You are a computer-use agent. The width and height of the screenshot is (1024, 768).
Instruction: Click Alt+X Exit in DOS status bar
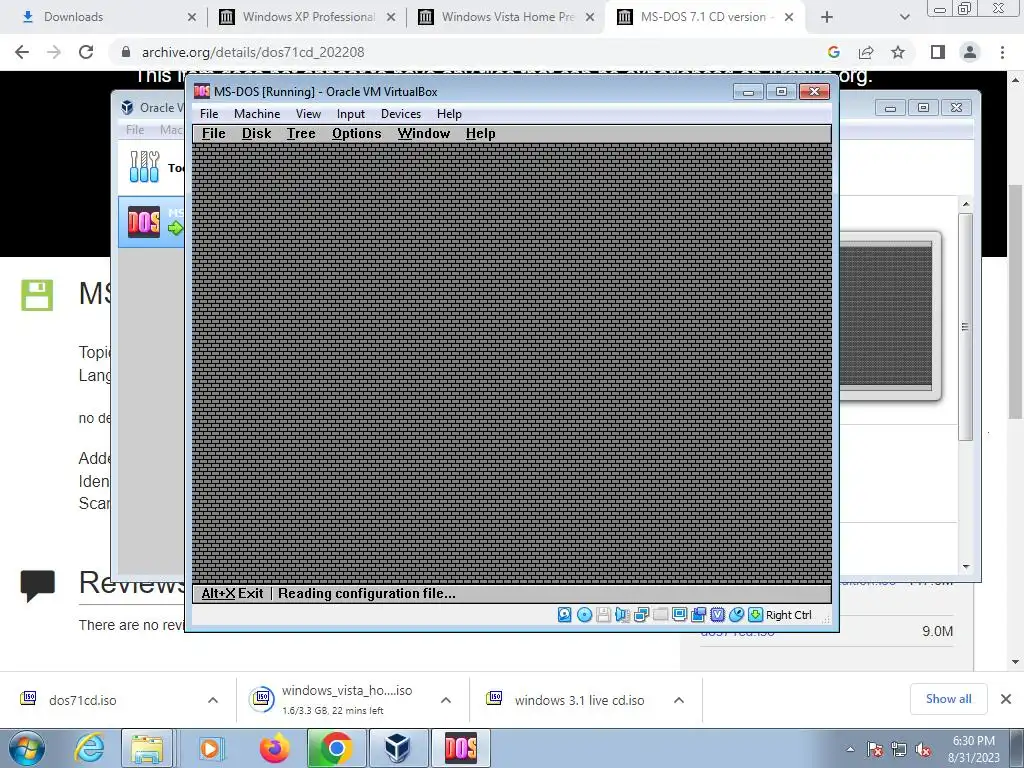[x=232, y=594]
